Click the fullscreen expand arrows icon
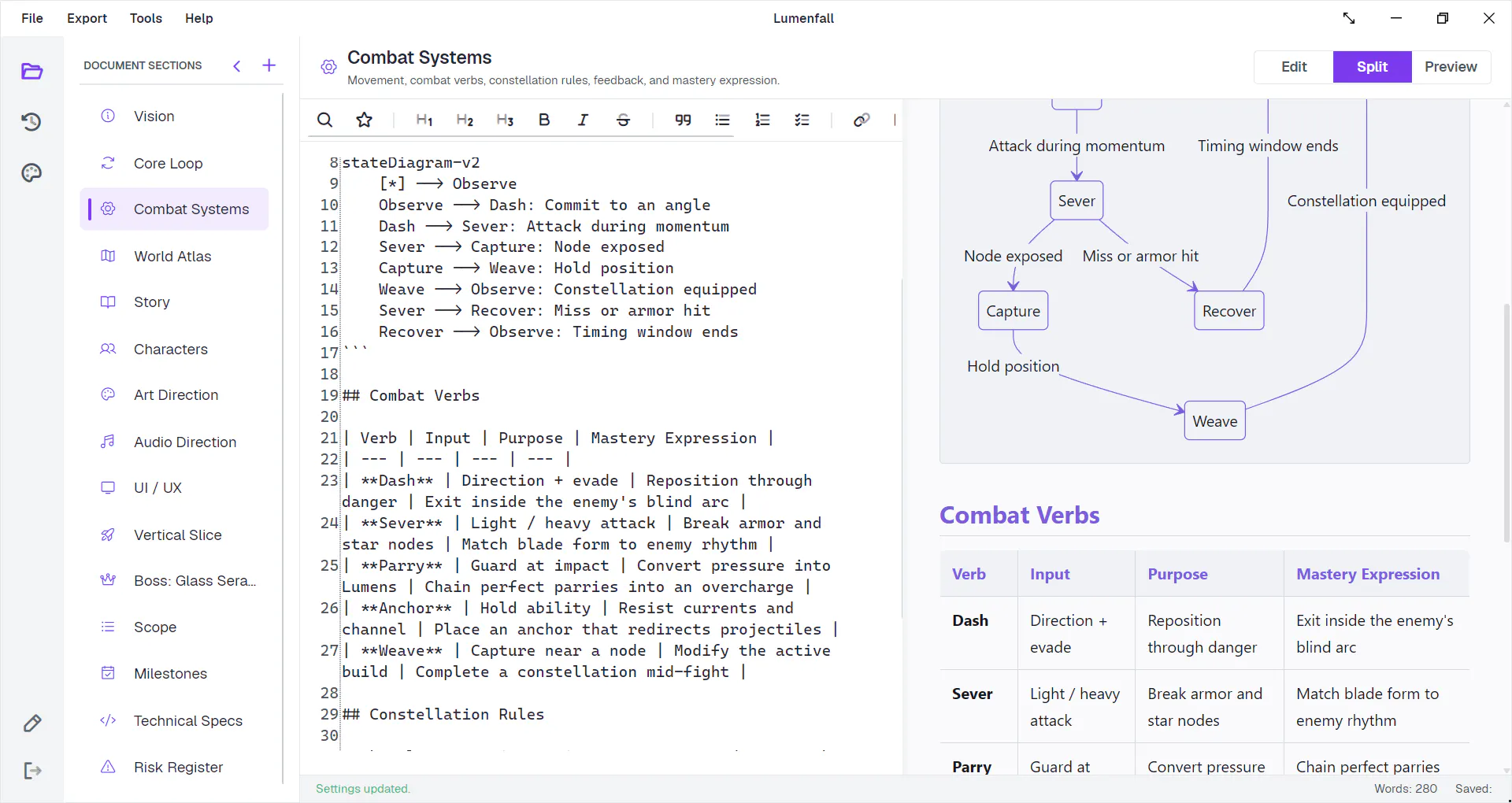 [x=1349, y=18]
